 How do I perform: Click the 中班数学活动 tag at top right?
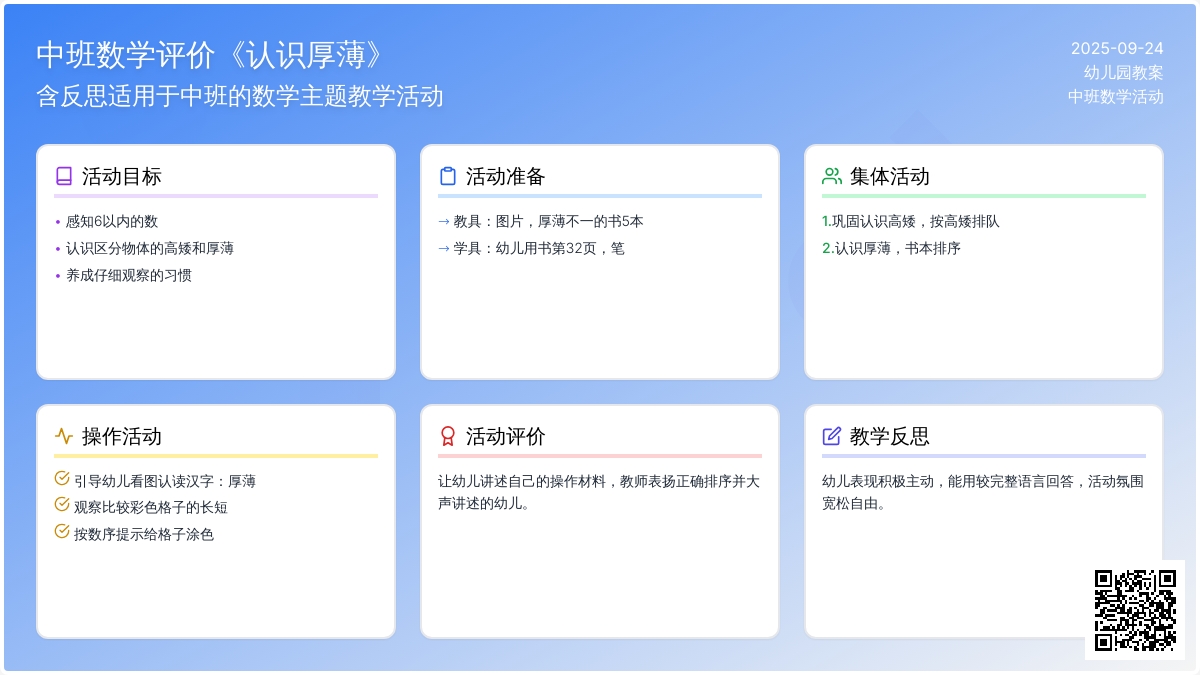1115,96
